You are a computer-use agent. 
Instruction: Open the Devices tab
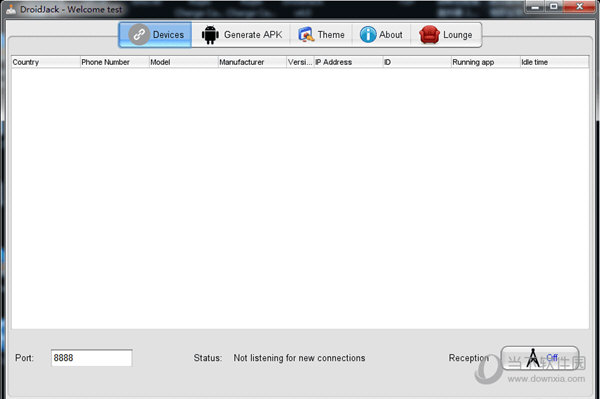click(x=155, y=35)
